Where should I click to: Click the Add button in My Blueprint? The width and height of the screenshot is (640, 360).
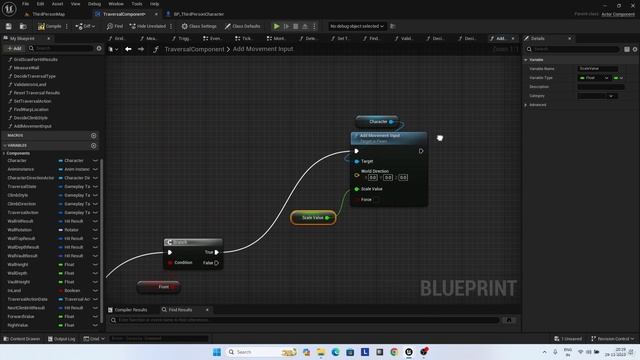(x=14, y=48)
